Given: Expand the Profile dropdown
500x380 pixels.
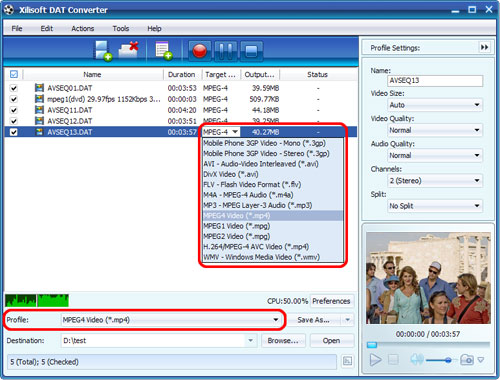Looking at the screenshot, I should (276, 320).
